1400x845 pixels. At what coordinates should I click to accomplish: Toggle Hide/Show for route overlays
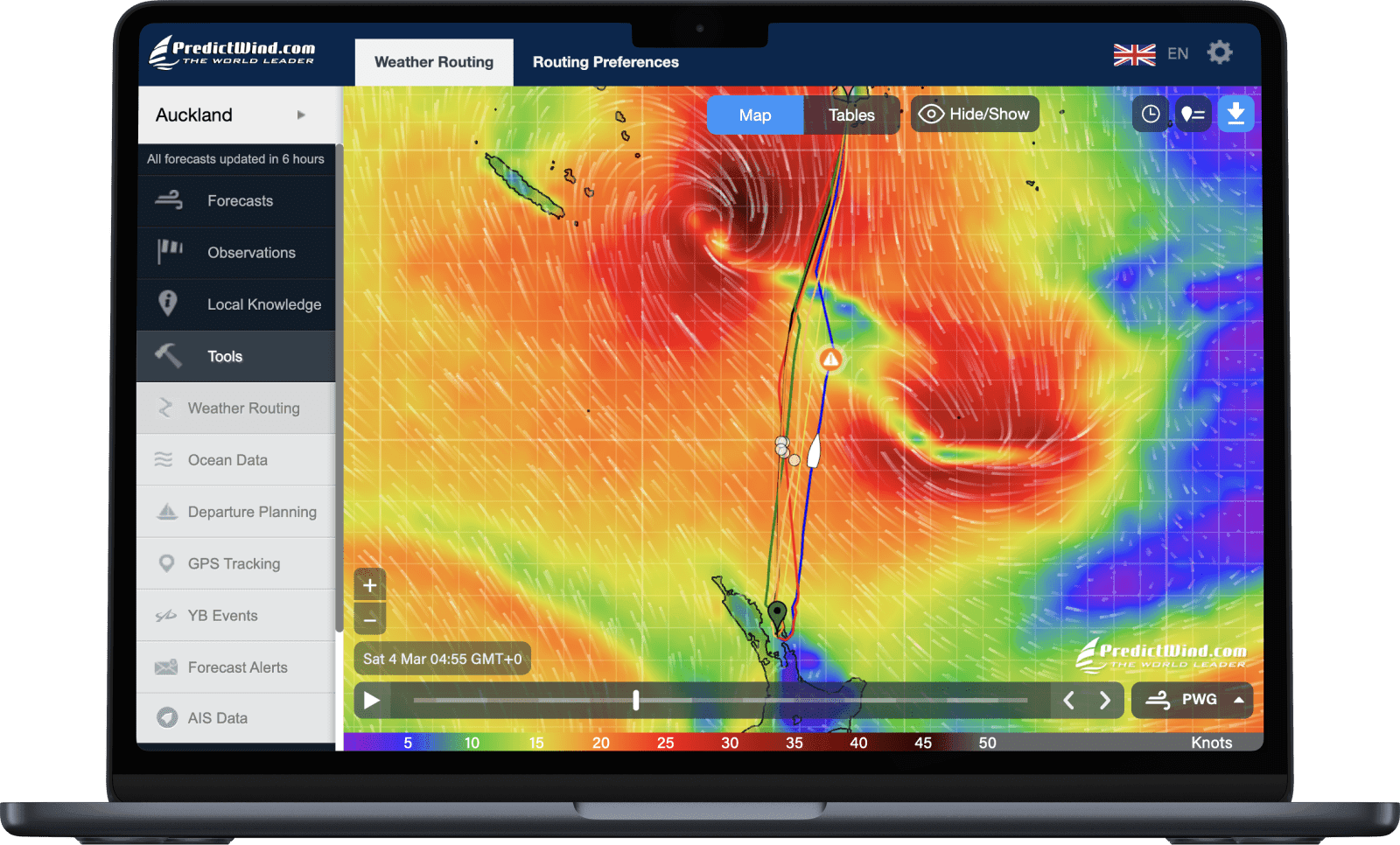coord(974,114)
